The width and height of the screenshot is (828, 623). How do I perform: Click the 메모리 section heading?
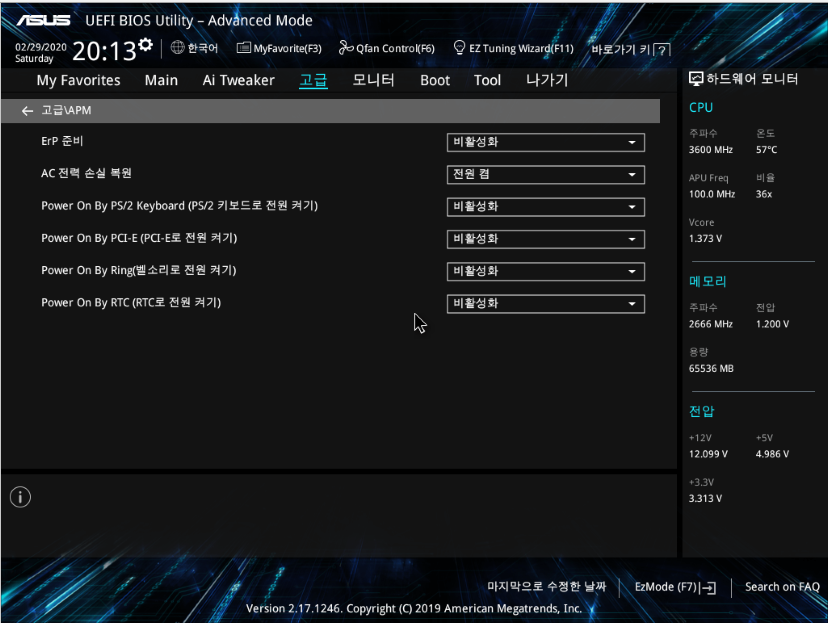pyautogui.click(x=708, y=281)
